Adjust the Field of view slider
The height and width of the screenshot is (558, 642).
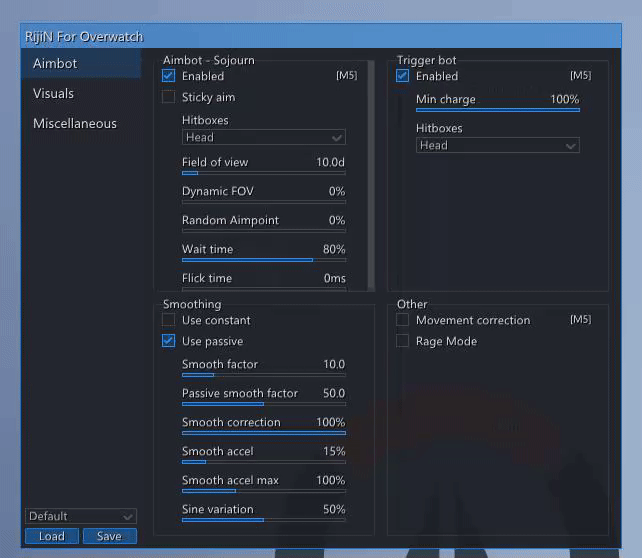(x=264, y=173)
